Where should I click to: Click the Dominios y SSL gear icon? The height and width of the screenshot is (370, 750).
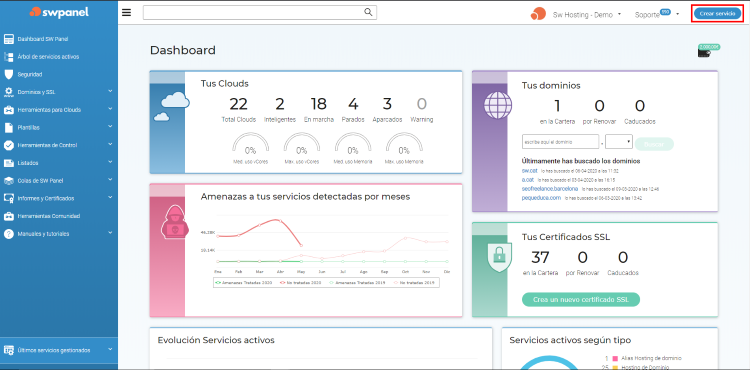tap(9, 92)
